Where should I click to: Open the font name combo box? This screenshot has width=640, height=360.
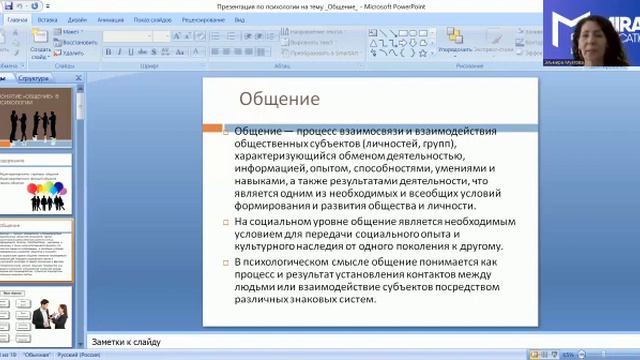[x=127, y=36]
